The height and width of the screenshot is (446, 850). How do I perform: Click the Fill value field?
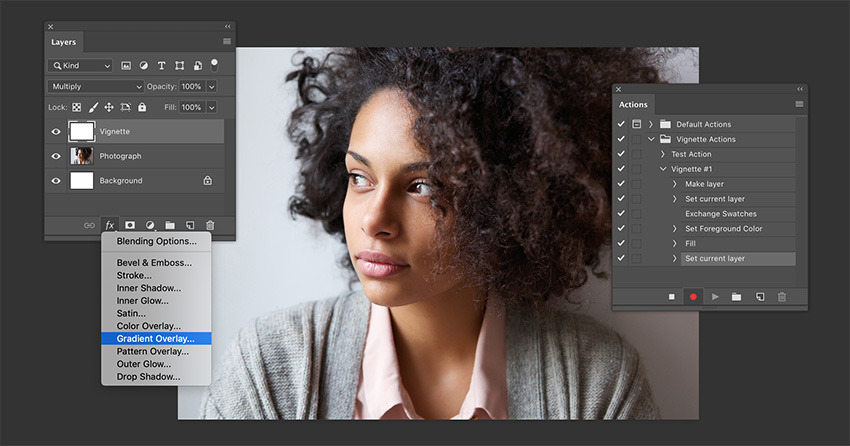[x=192, y=107]
